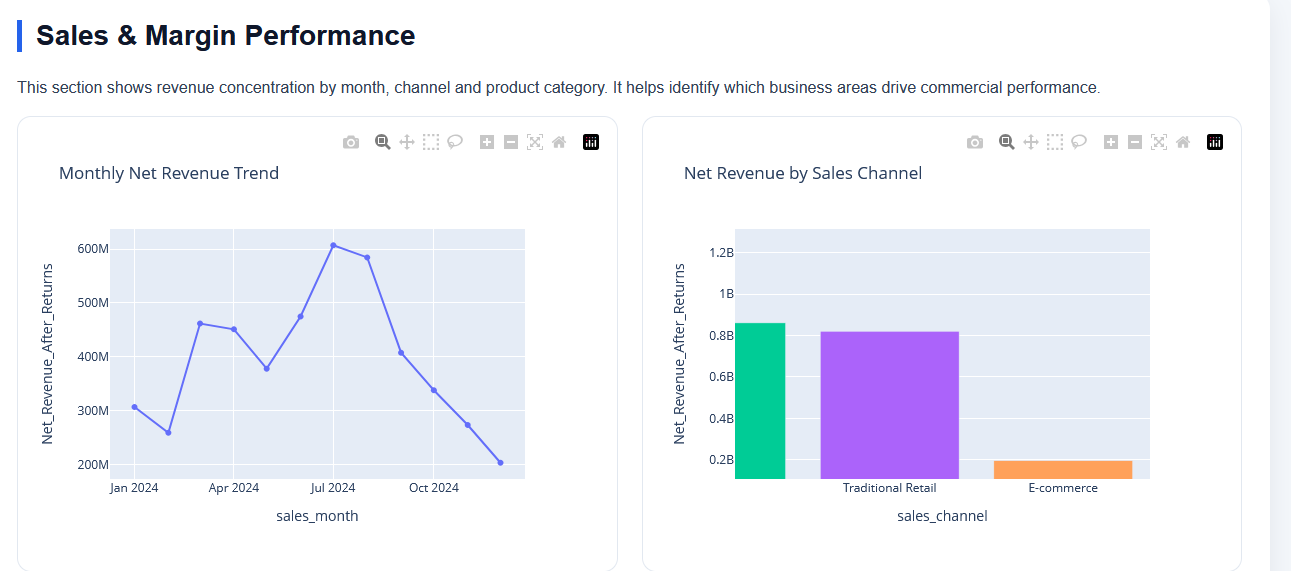The width and height of the screenshot is (1291, 571).
Task: Reset axes on Monthly Net Revenue Trend chart
Action: pyautogui.click(x=559, y=142)
